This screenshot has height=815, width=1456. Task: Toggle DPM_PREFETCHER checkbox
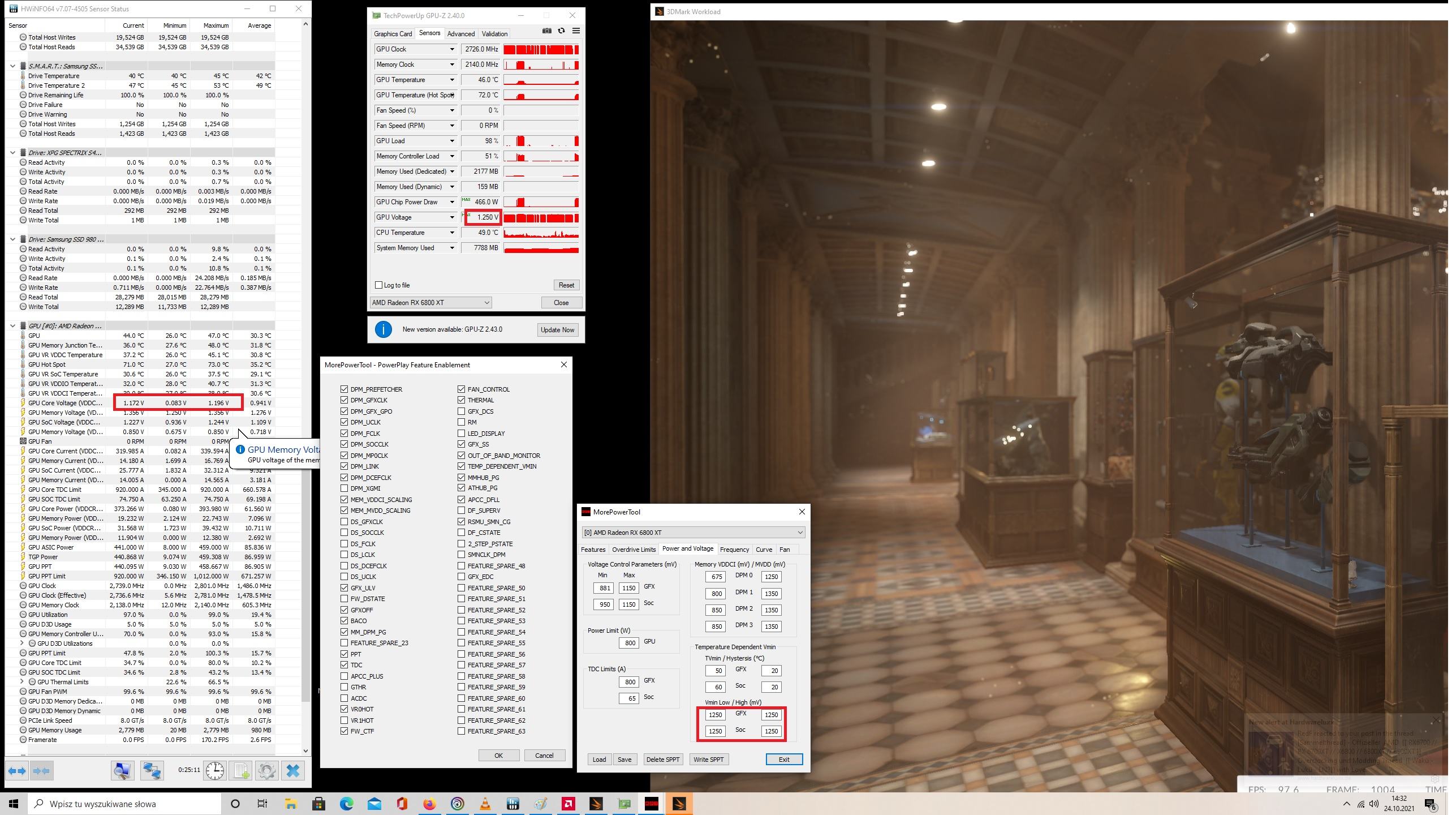(344, 389)
